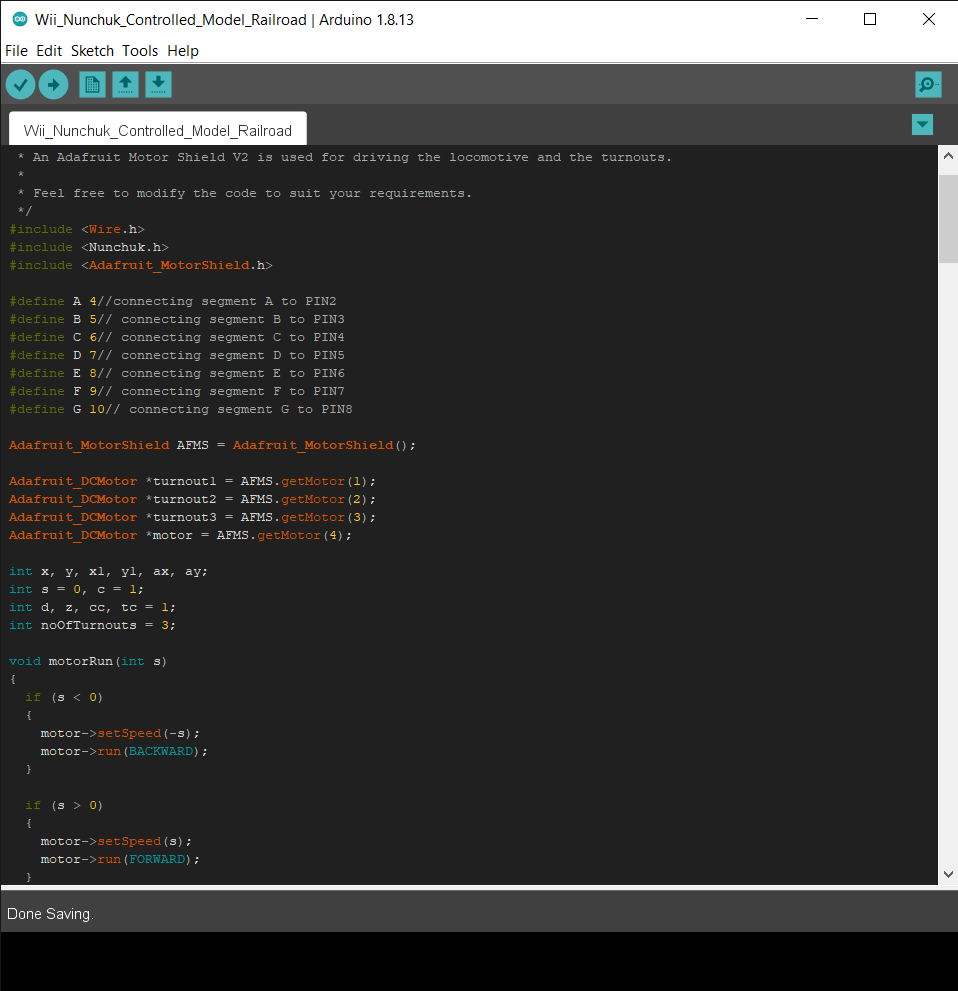This screenshot has width=958, height=991.
Task: Create a new sketch with New icon
Action: tap(92, 85)
